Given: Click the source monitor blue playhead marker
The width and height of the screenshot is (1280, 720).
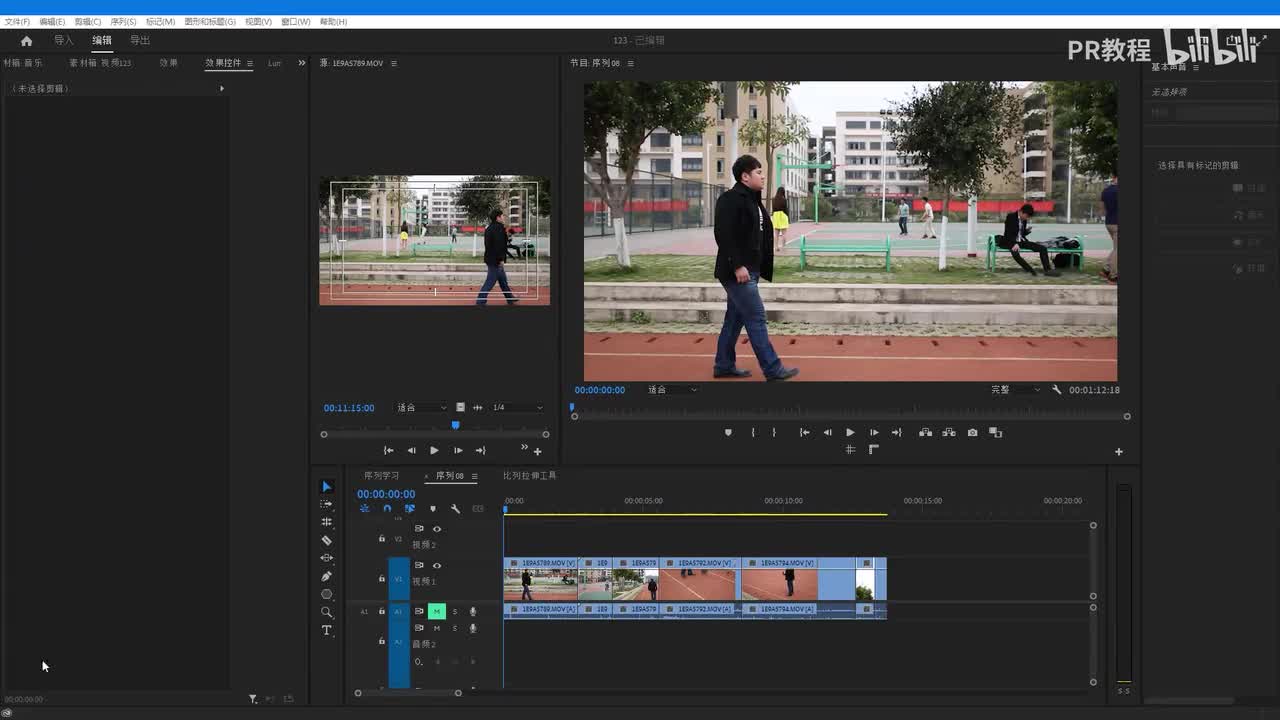Looking at the screenshot, I should click(455, 425).
